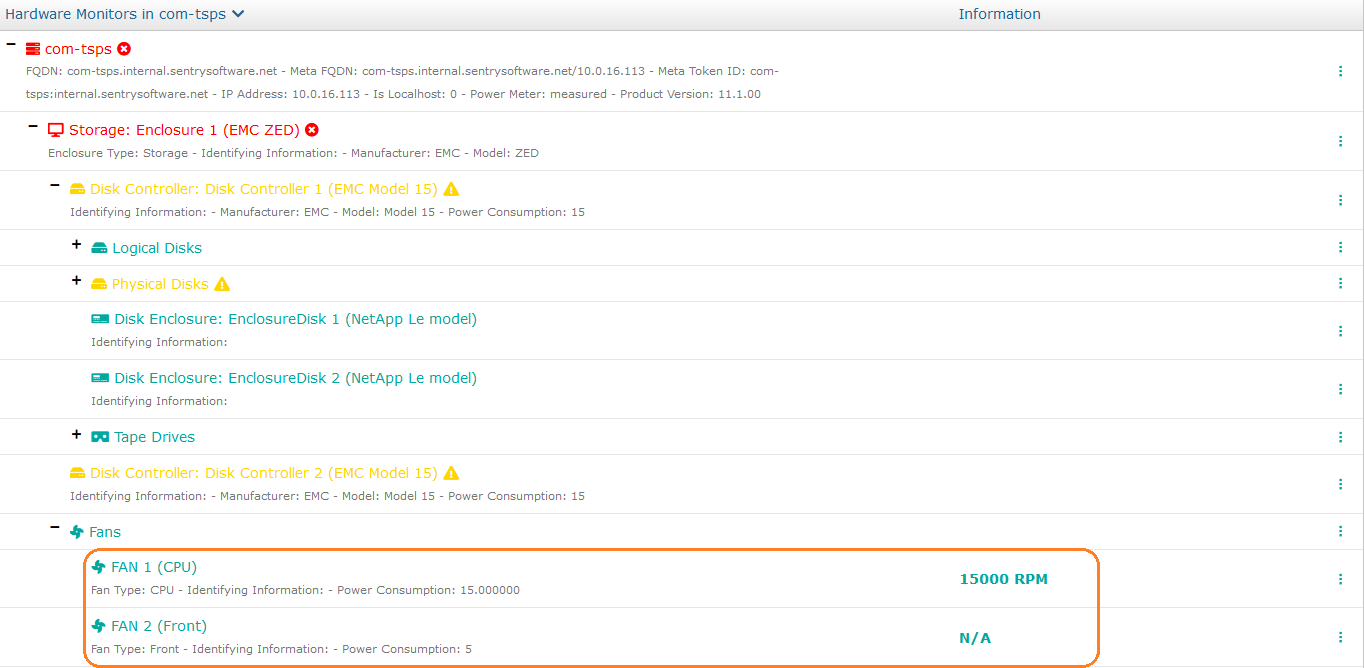This screenshot has height=668, width=1364.
Task: Open the actions menu for Disk Enclosure: EnclosureDisk 2
Action: click(1340, 389)
